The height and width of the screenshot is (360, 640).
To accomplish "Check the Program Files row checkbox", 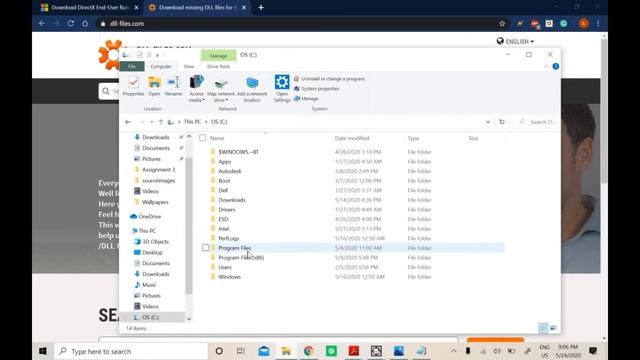I will [205, 248].
